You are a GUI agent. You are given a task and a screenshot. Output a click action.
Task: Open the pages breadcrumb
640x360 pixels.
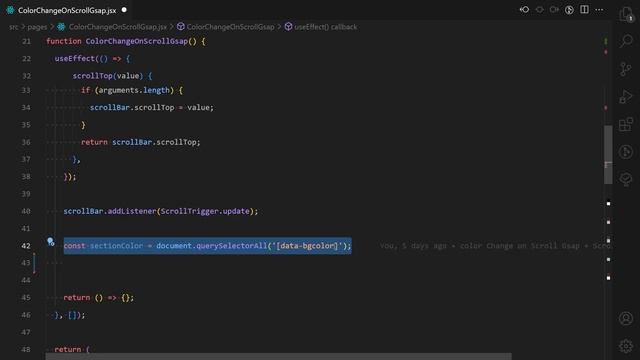pos(37,27)
